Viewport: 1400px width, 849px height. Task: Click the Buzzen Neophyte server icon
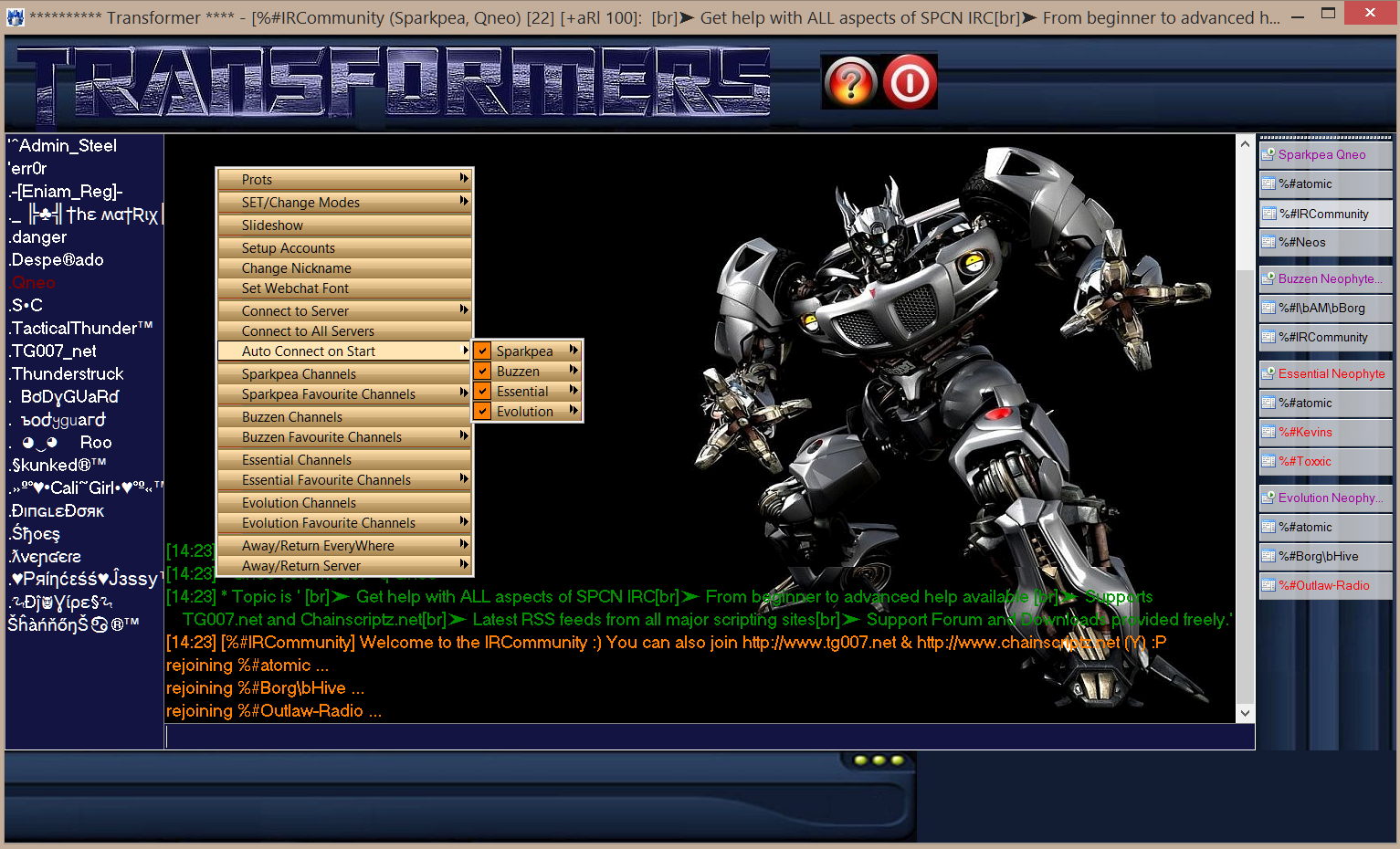(1268, 278)
